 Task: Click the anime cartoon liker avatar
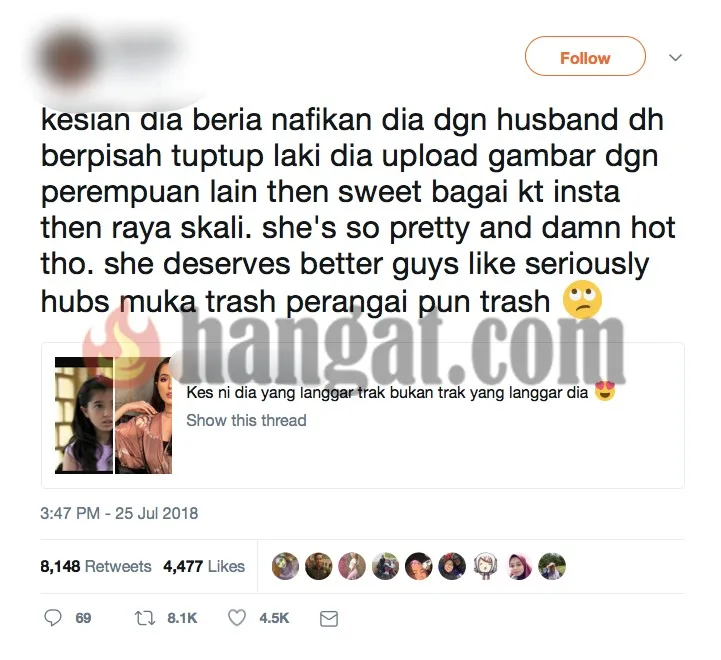tap(486, 566)
